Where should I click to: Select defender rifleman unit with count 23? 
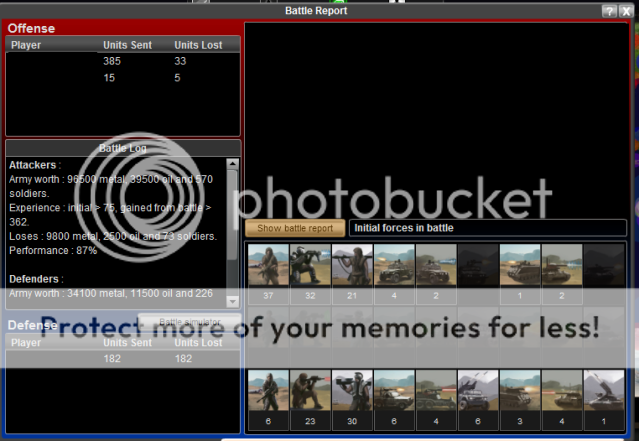click(x=310, y=400)
